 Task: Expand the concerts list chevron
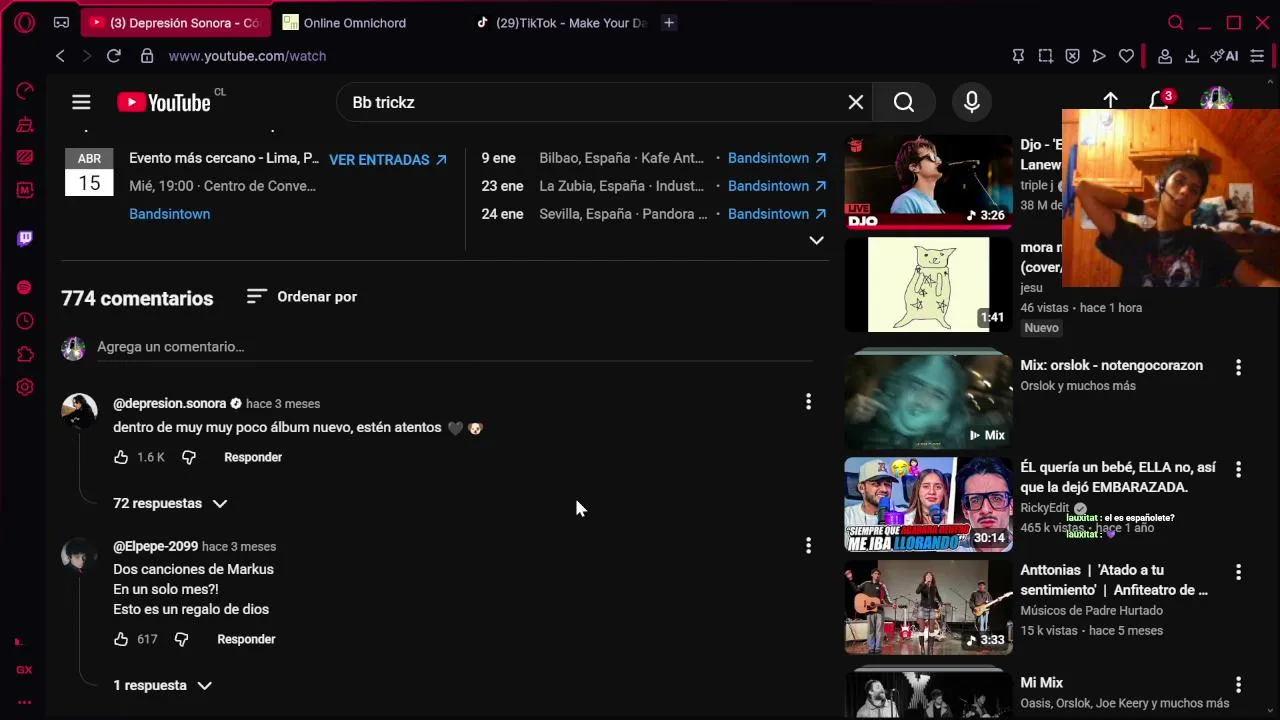pyautogui.click(x=816, y=240)
